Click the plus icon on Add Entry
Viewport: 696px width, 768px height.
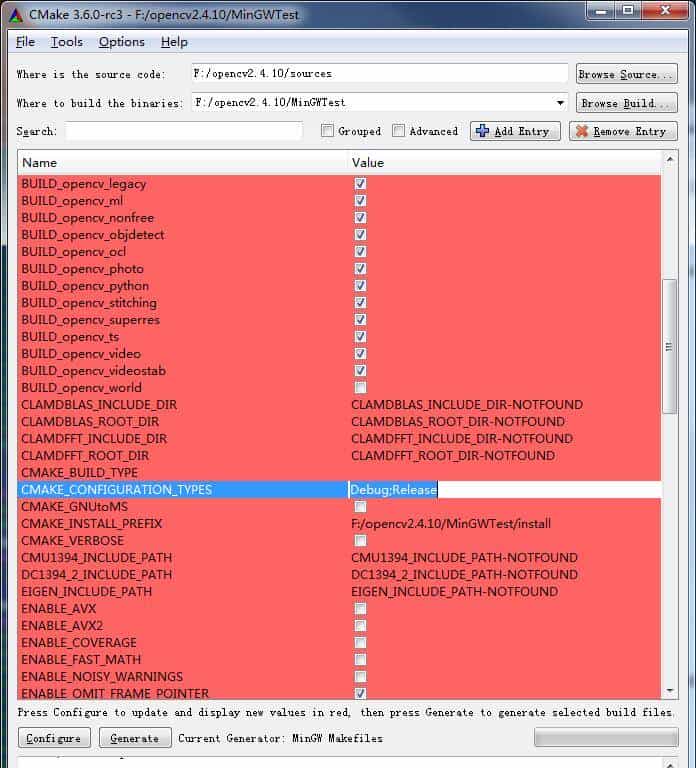click(x=482, y=131)
